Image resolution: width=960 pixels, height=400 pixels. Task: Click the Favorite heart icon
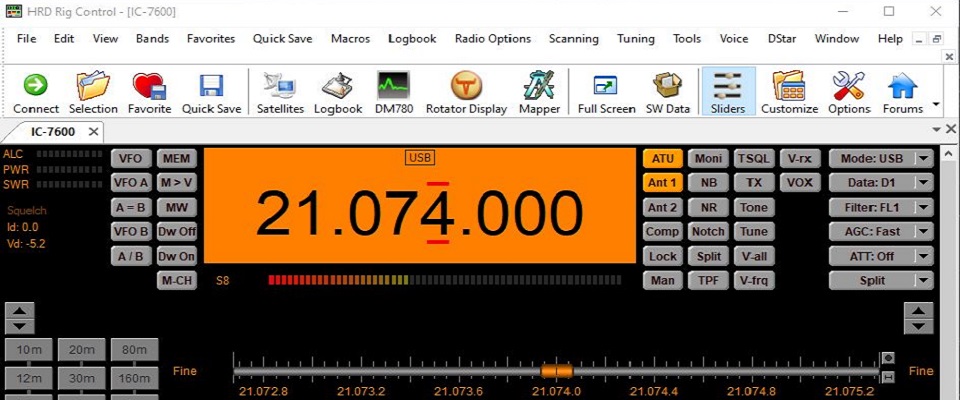pos(149,92)
